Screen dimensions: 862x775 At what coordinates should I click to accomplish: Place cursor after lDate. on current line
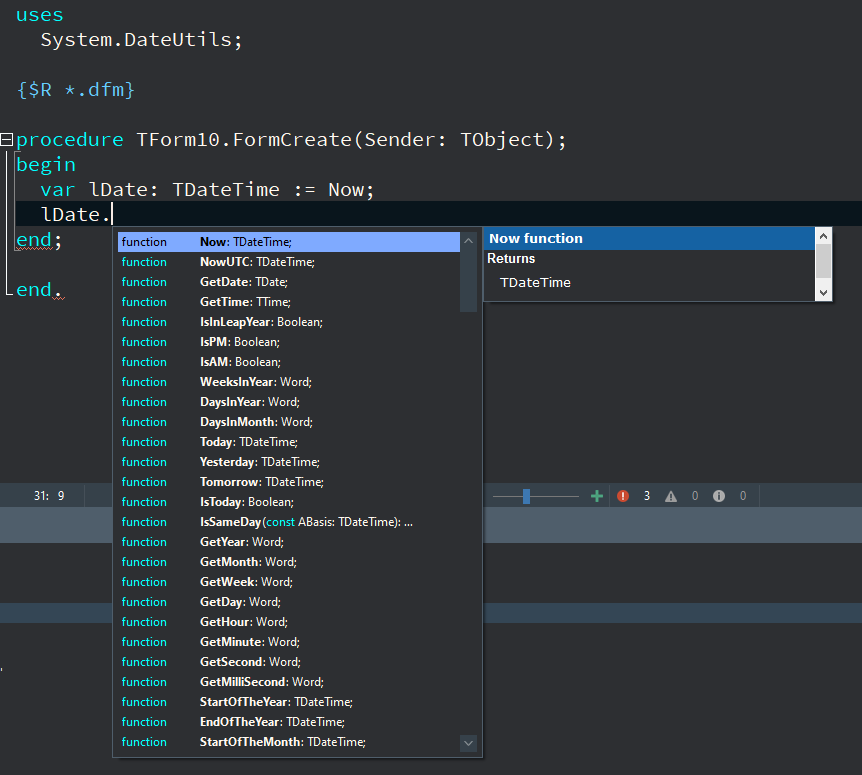tap(112, 214)
